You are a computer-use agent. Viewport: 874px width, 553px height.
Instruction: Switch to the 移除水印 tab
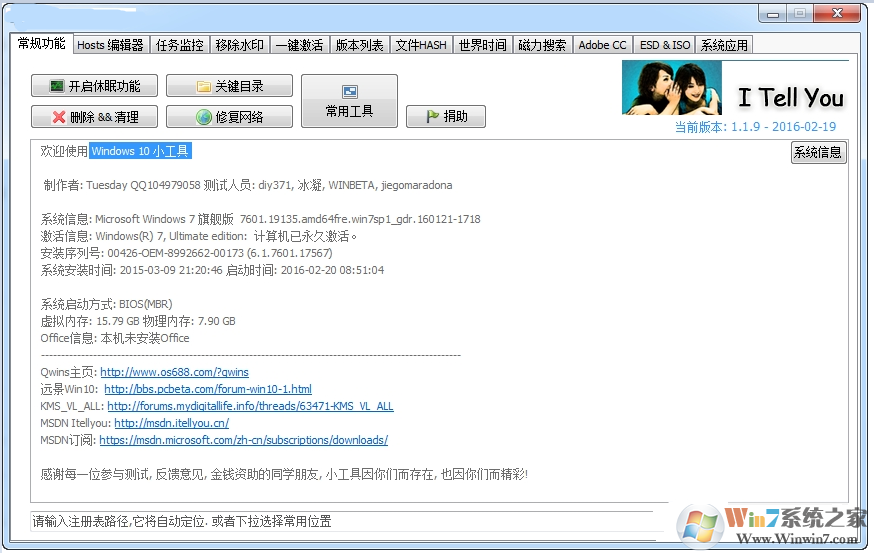pos(239,45)
